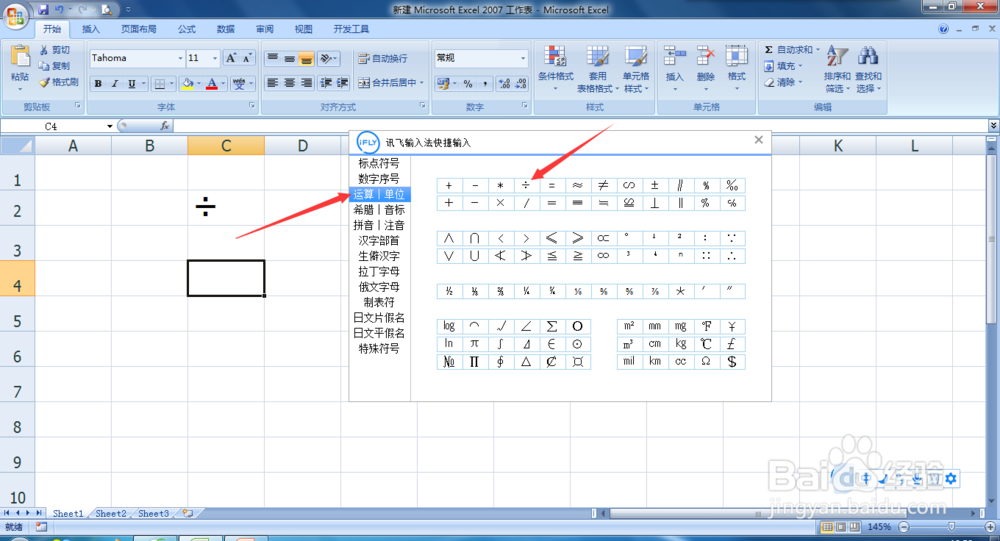Viewport: 1000px width, 541px height.
Task: Click Insert cells (插入) icon
Action: (x=674, y=56)
